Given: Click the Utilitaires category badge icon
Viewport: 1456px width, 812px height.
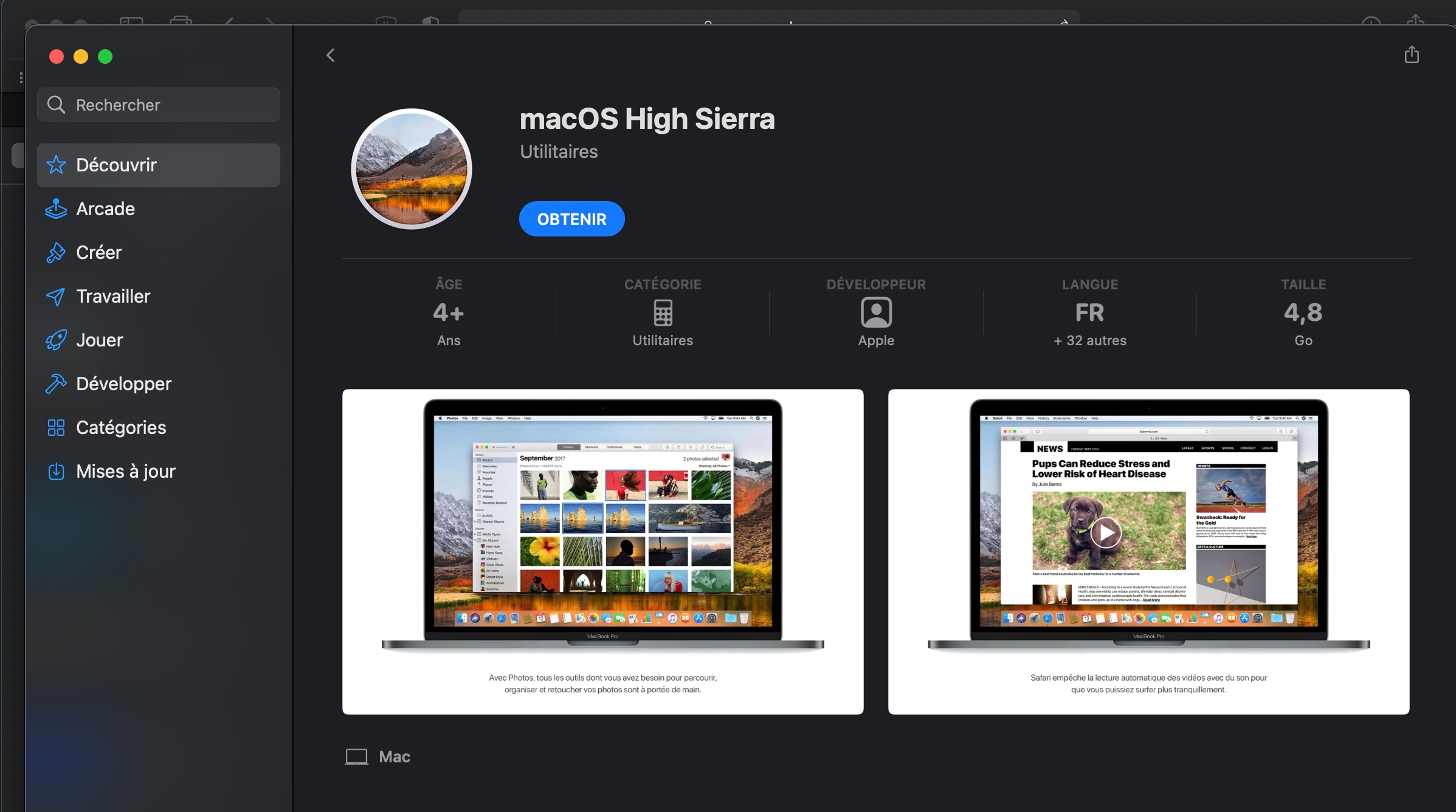Looking at the screenshot, I should (662, 313).
